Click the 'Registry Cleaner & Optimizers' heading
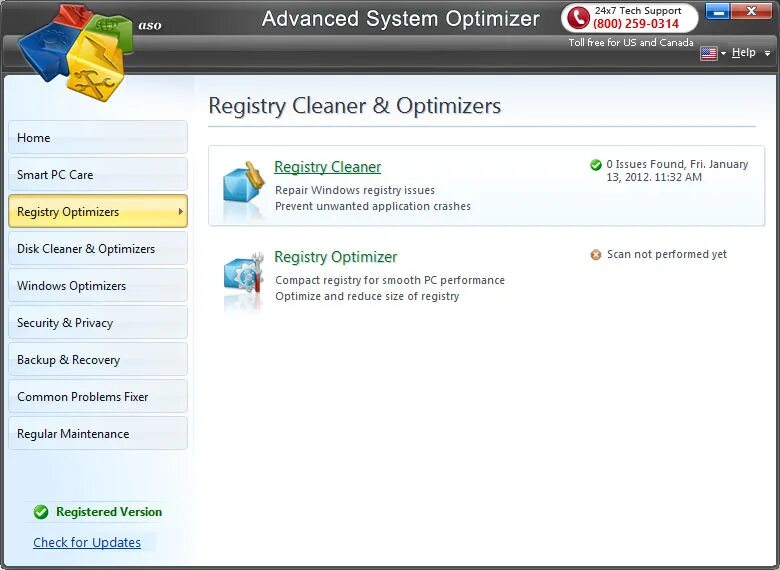The image size is (780, 570). (x=355, y=105)
